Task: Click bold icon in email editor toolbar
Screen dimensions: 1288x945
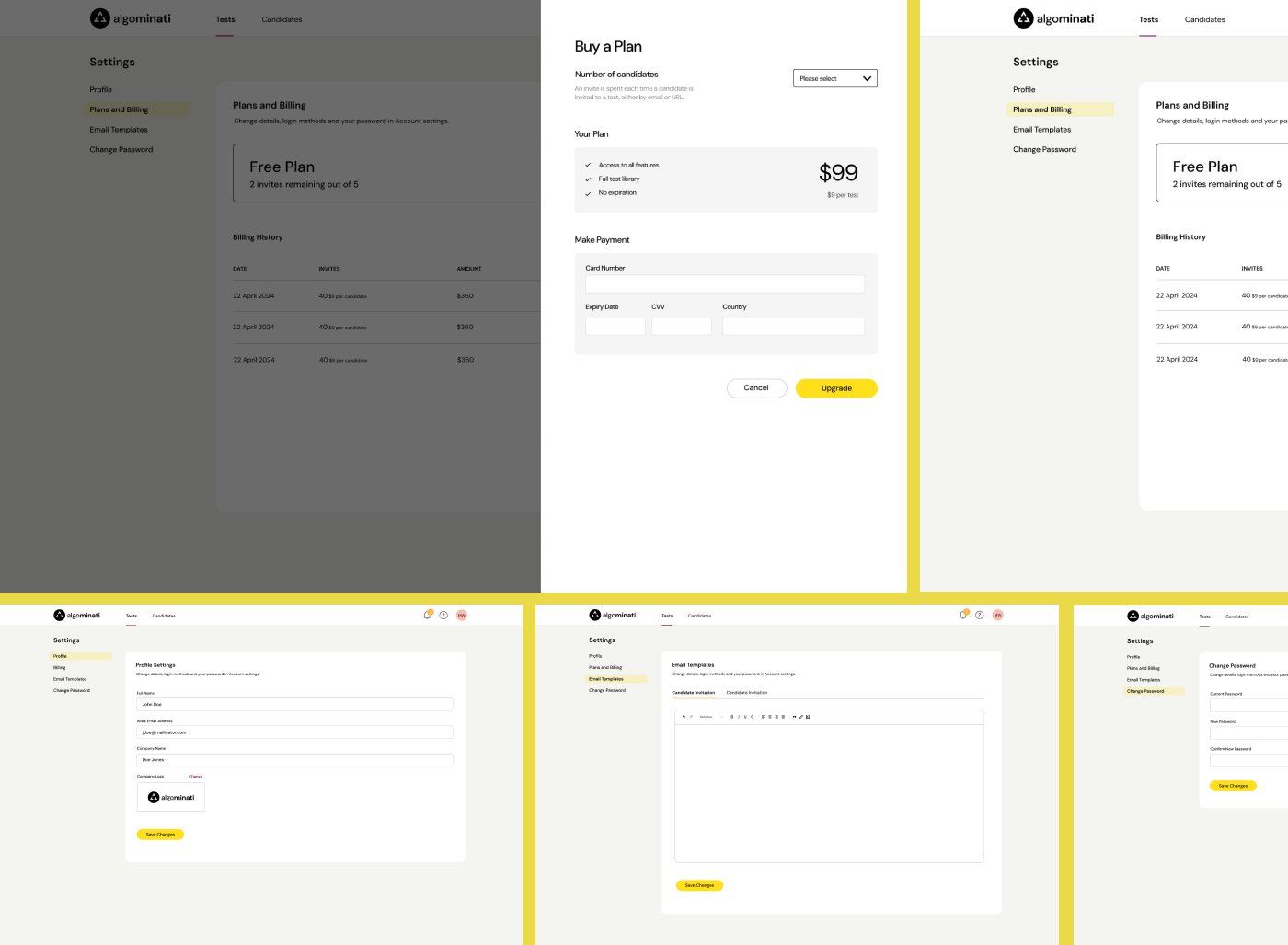Action: click(732, 717)
